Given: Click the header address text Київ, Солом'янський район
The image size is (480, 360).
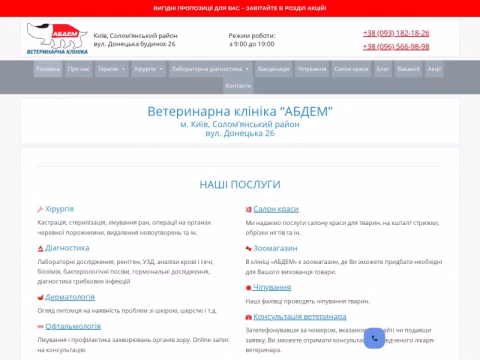Looking at the screenshot, I should coord(135,36).
